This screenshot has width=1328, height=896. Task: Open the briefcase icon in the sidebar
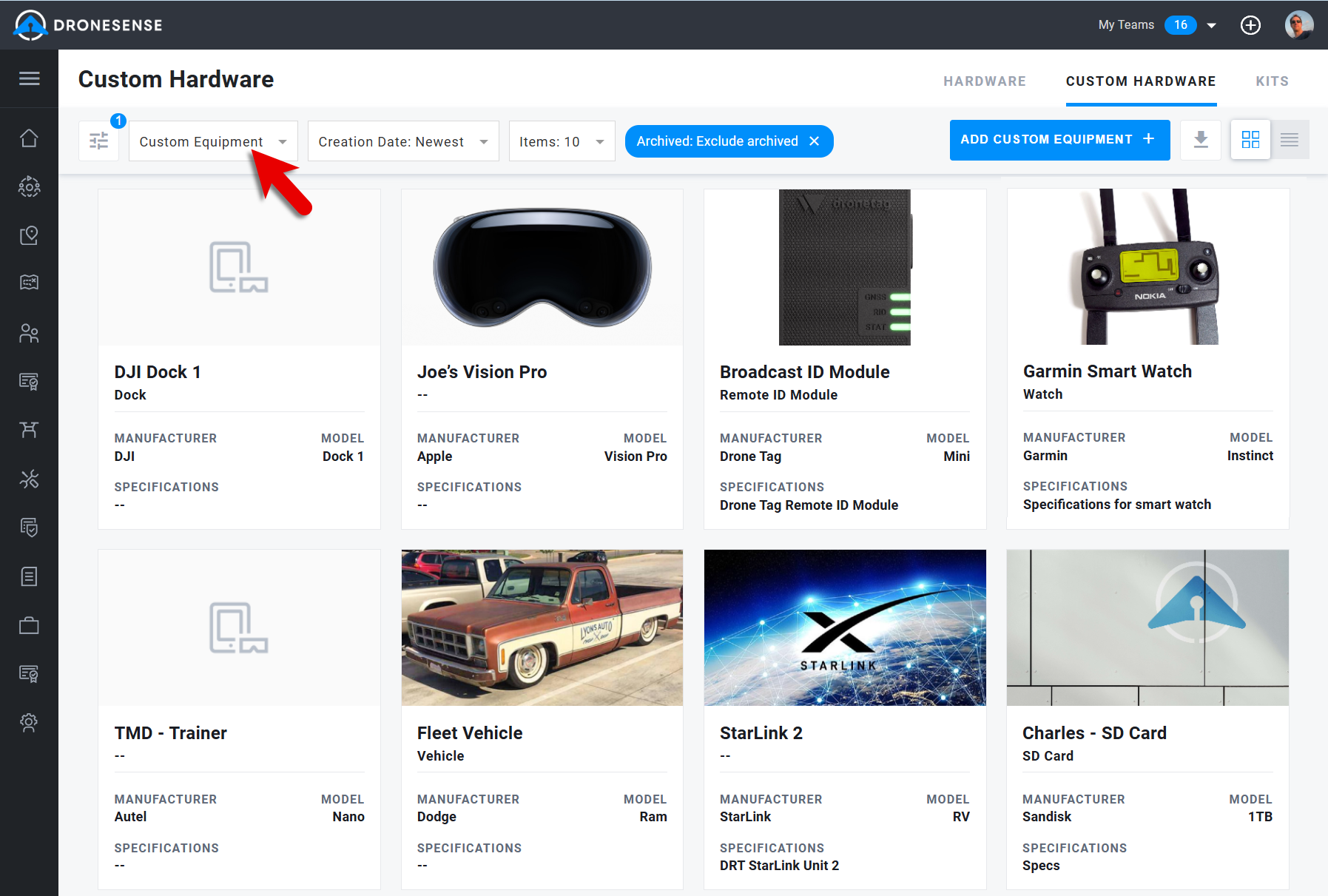pyautogui.click(x=29, y=625)
